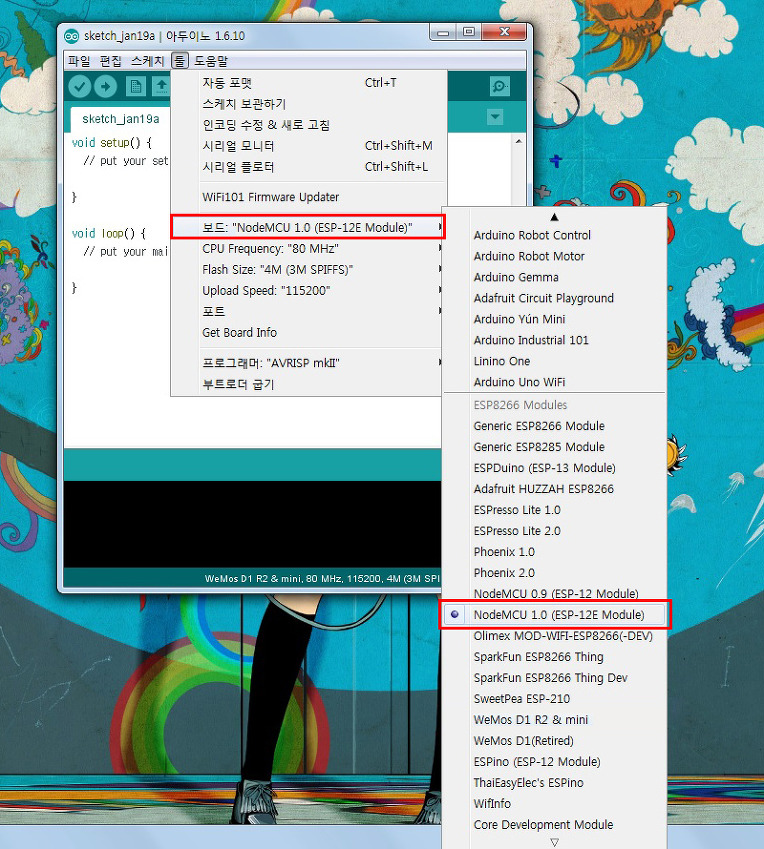Image resolution: width=764 pixels, height=849 pixels.
Task: Select WifInfo board
Action: click(554, 804)
